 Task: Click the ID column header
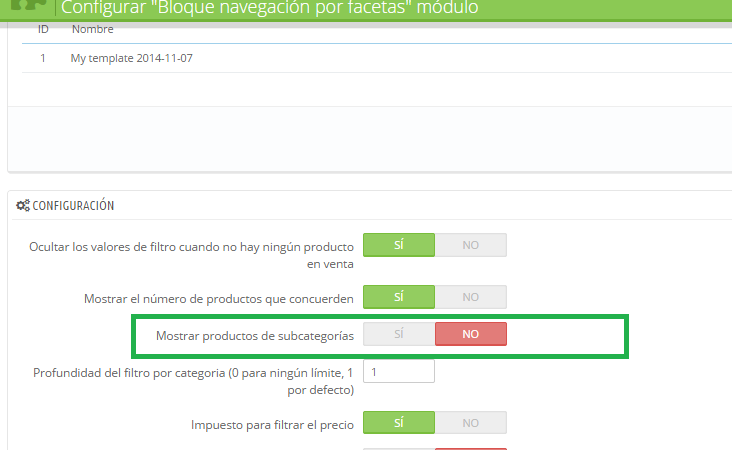[x=43, y=29]
